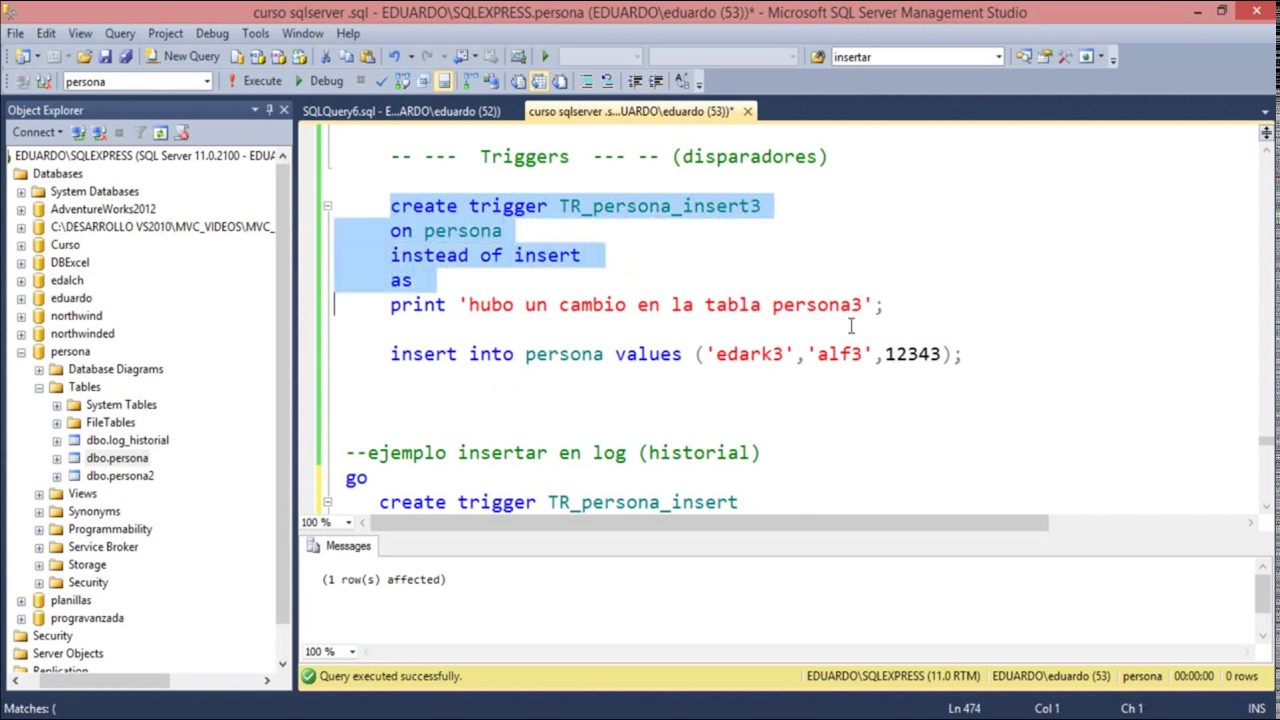Click the Execute button
Screen dimensions: 1280x720
tap(253, 81)
